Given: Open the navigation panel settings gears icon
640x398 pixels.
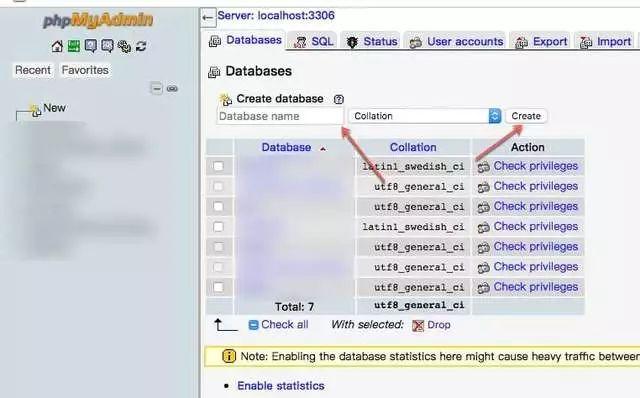Looking at the screenshot, I should point(124,46).
